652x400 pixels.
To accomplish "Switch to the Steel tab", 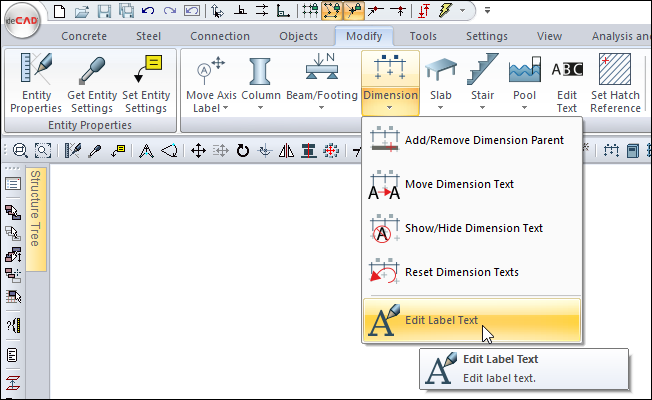I will 148,36.
